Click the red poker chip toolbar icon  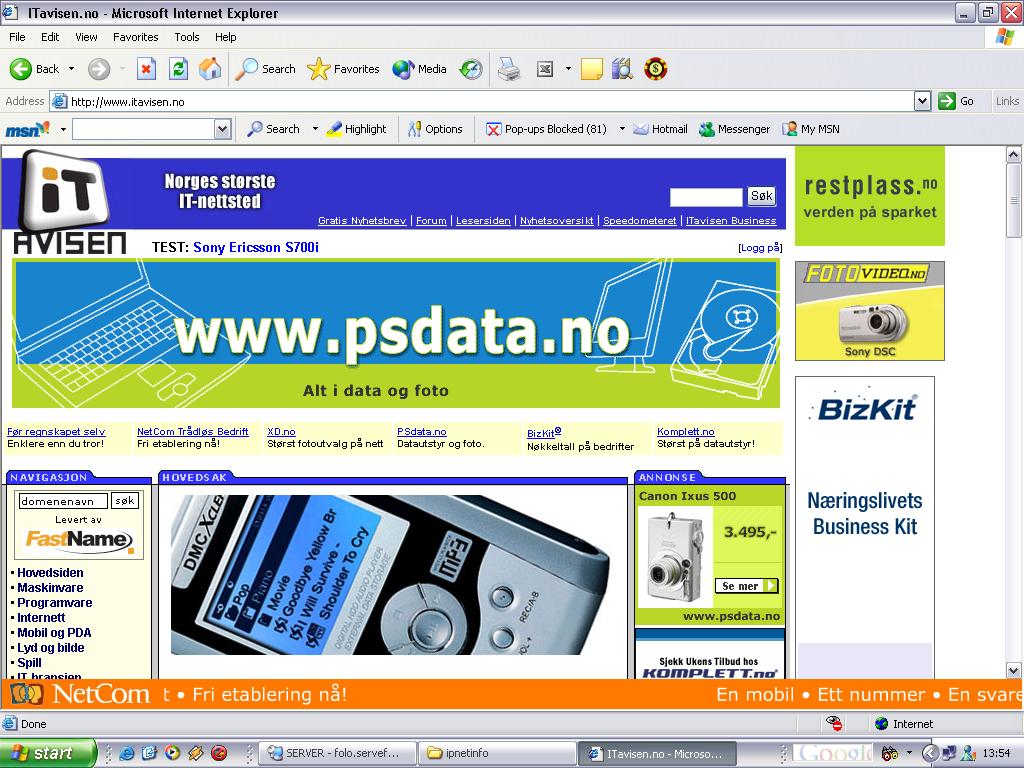click(655, 69)
